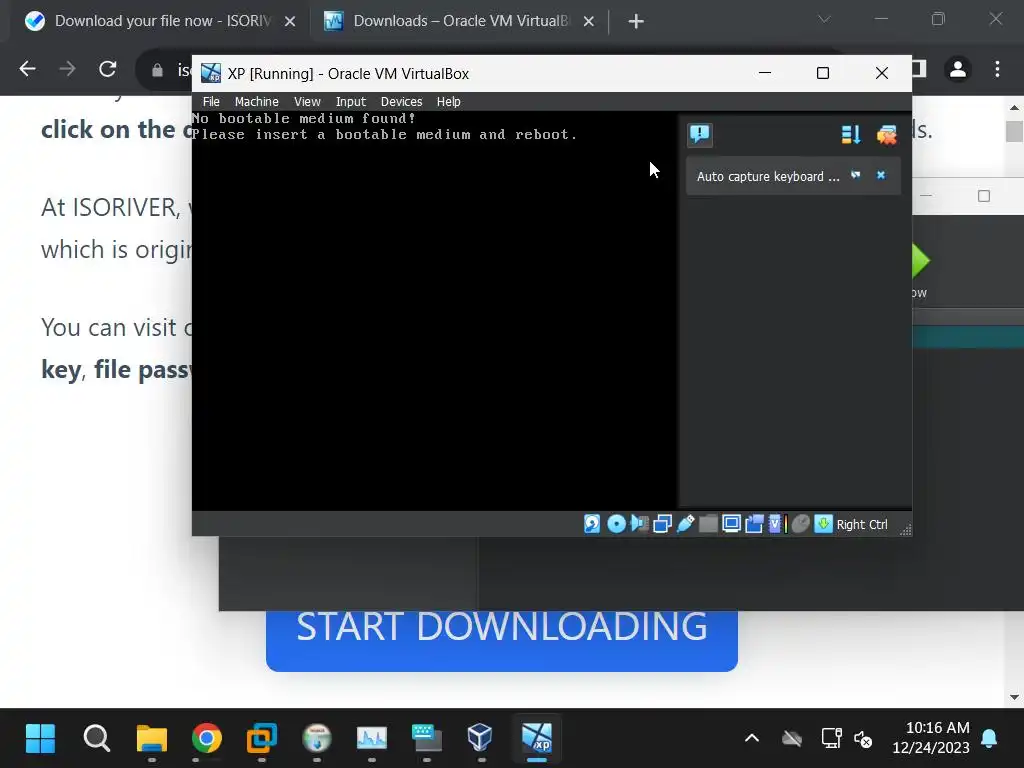The image size is (1024, 768).
Task: Close the ISORIVER browser tab
Action: (x=290, y=22)
